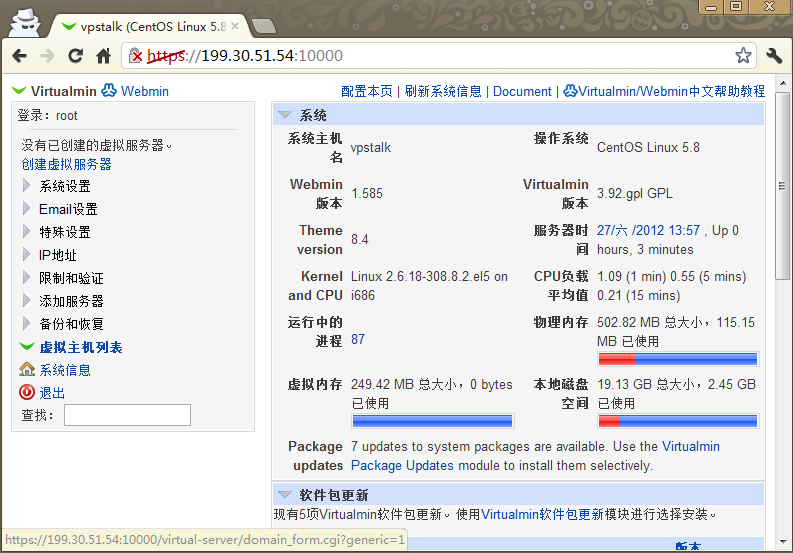The height and width of the screenshot is (553, 793).
Task: Bookmark this page with the star icon
Action: click(743, 55)
